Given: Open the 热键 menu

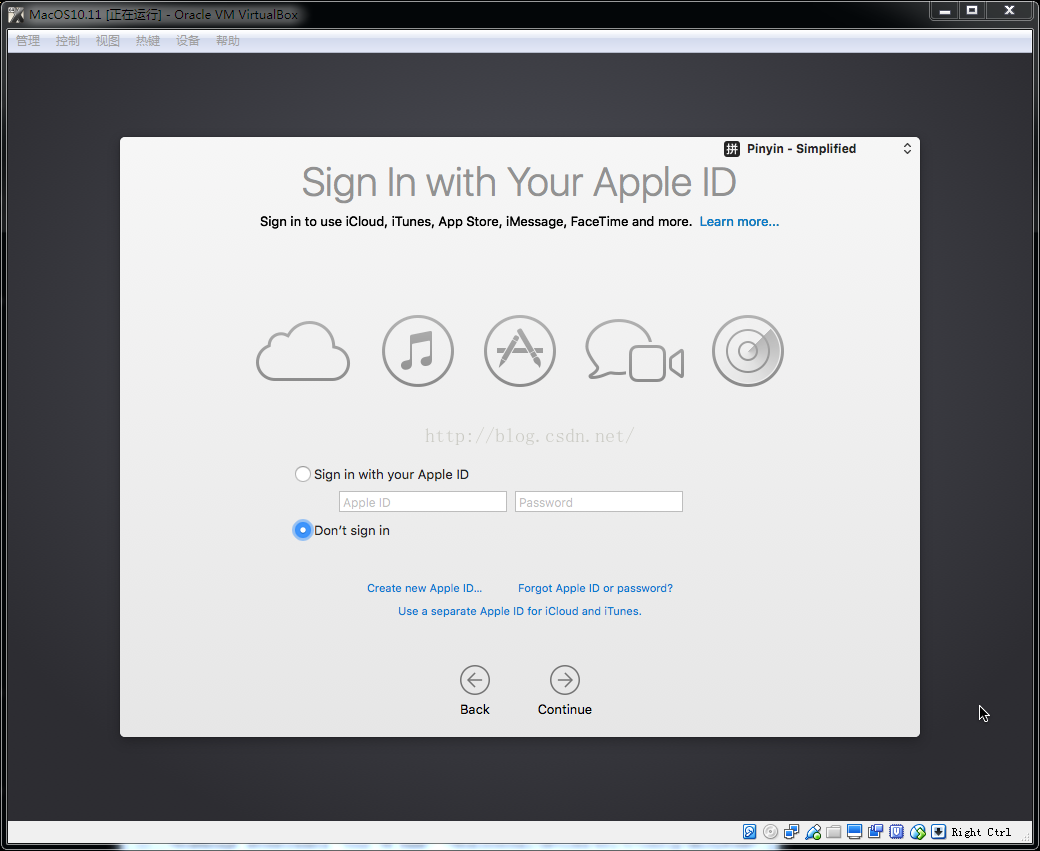Looking at the screenshot, I should tap(148, 41).
